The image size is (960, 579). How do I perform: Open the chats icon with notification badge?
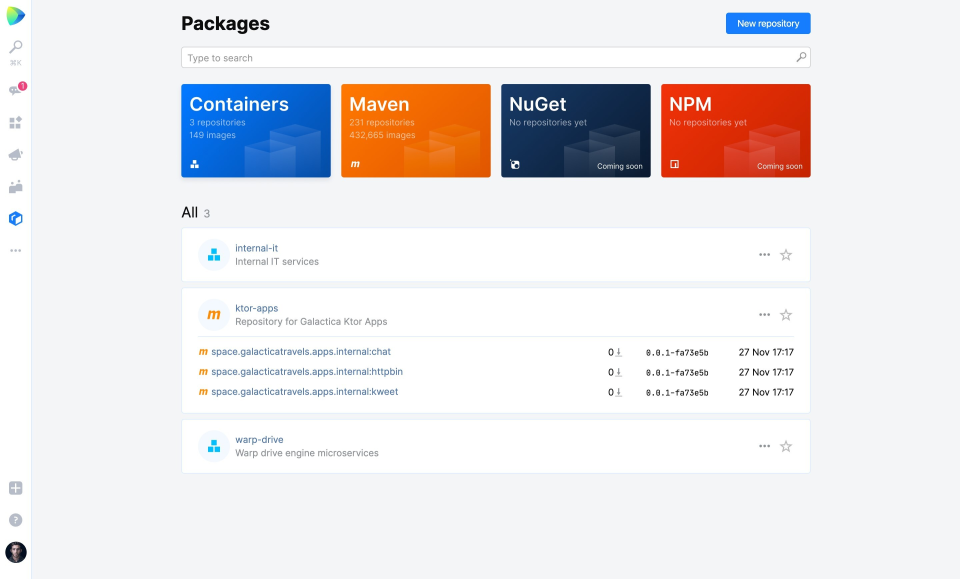click(15, 90)
